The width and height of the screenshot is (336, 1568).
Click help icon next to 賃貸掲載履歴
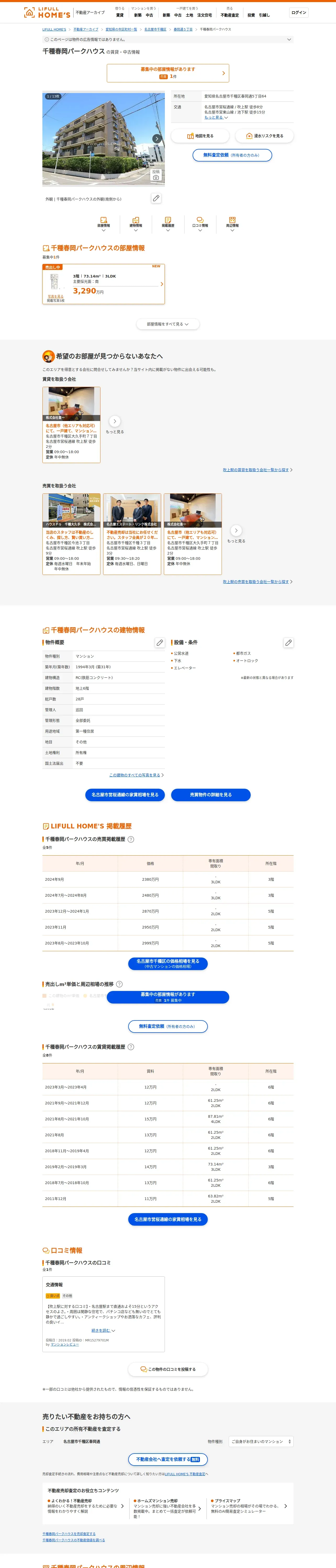pyautogui.click(x=131, y=1046)
